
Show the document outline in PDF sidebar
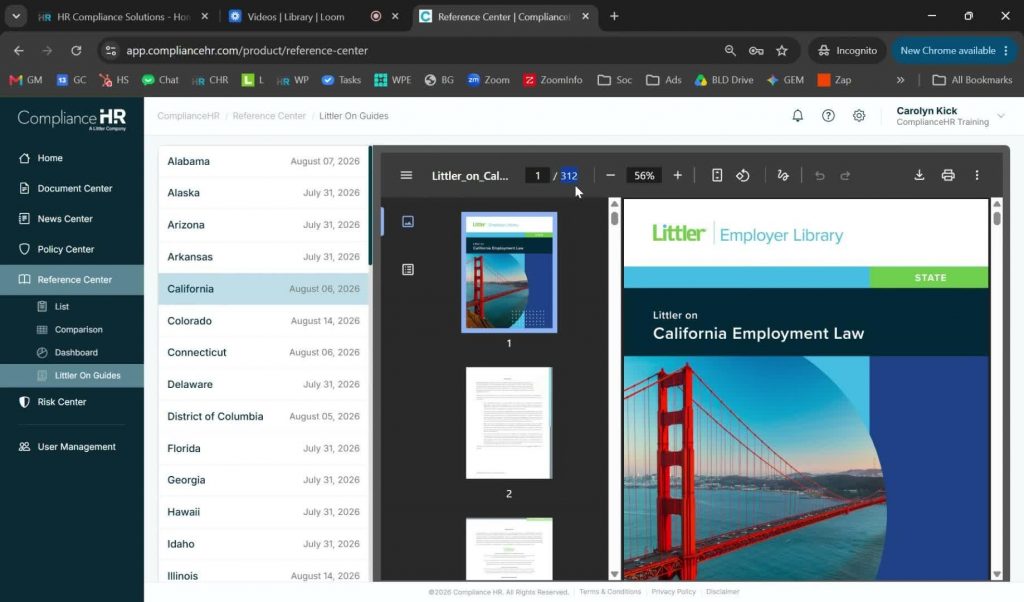coord(408,270)
